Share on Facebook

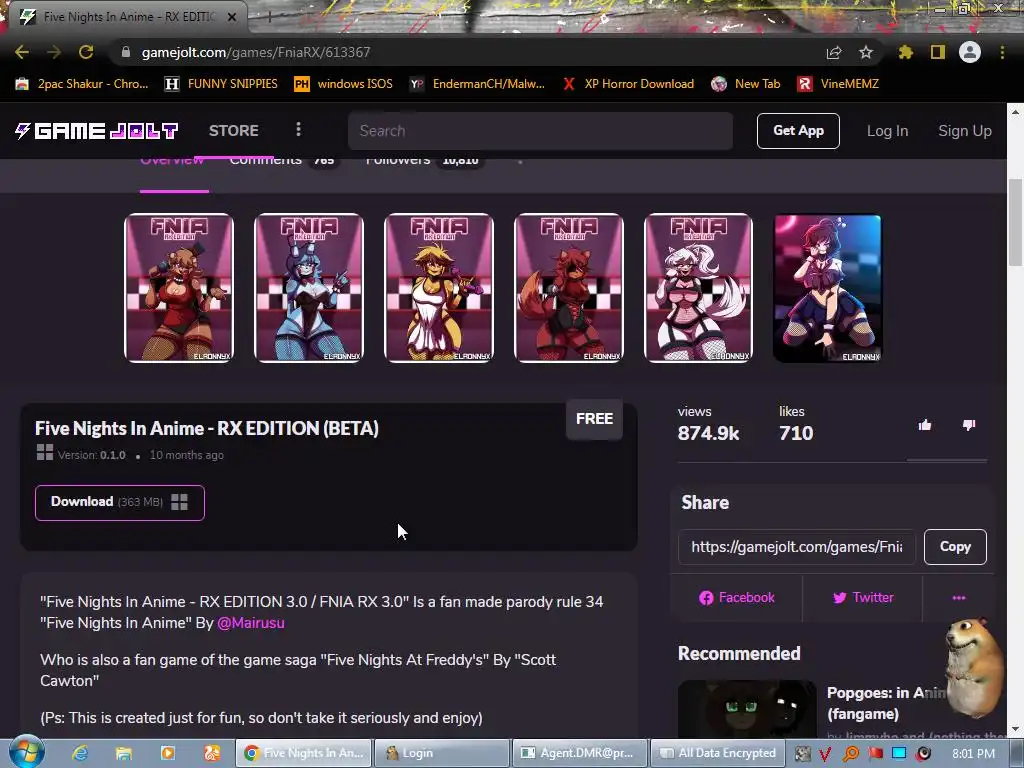click(737, 598)
